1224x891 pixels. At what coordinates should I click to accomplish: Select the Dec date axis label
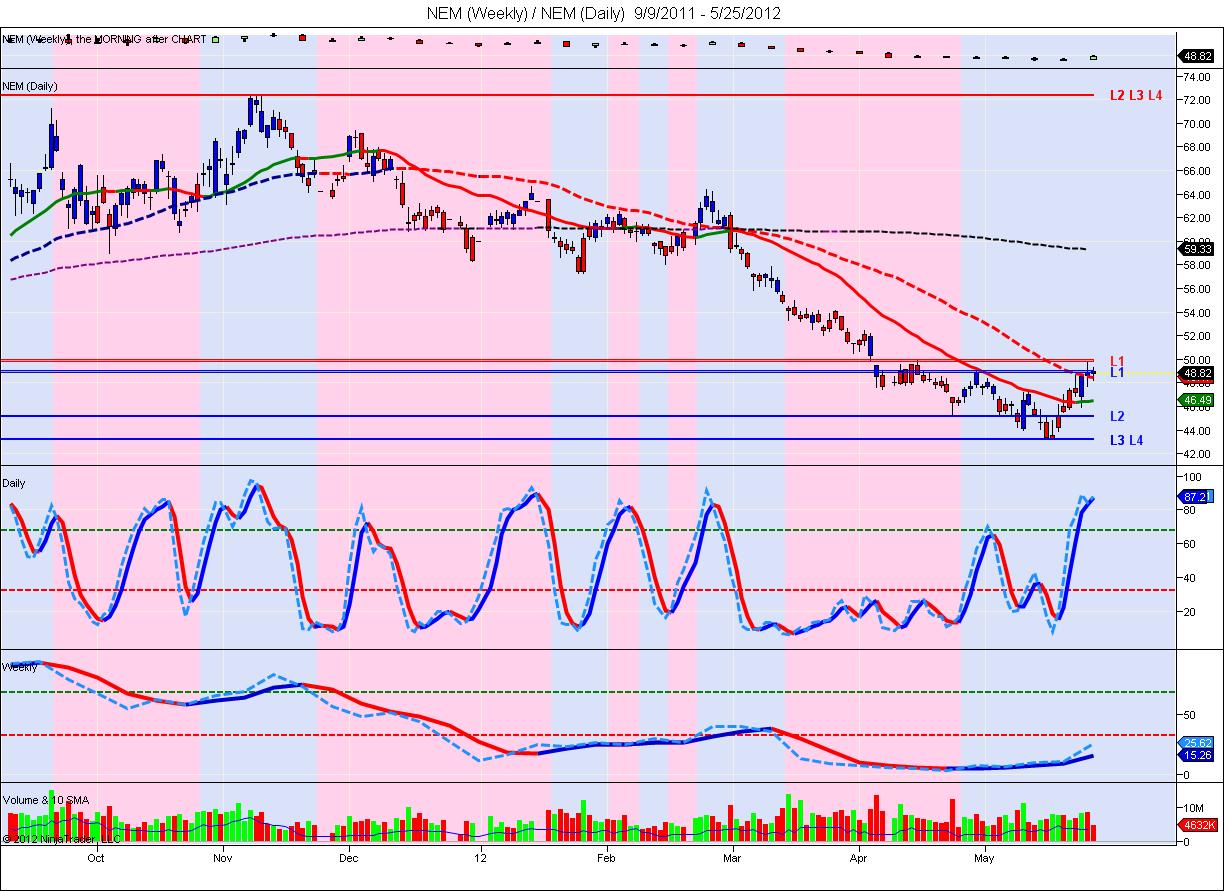point(348,858)
